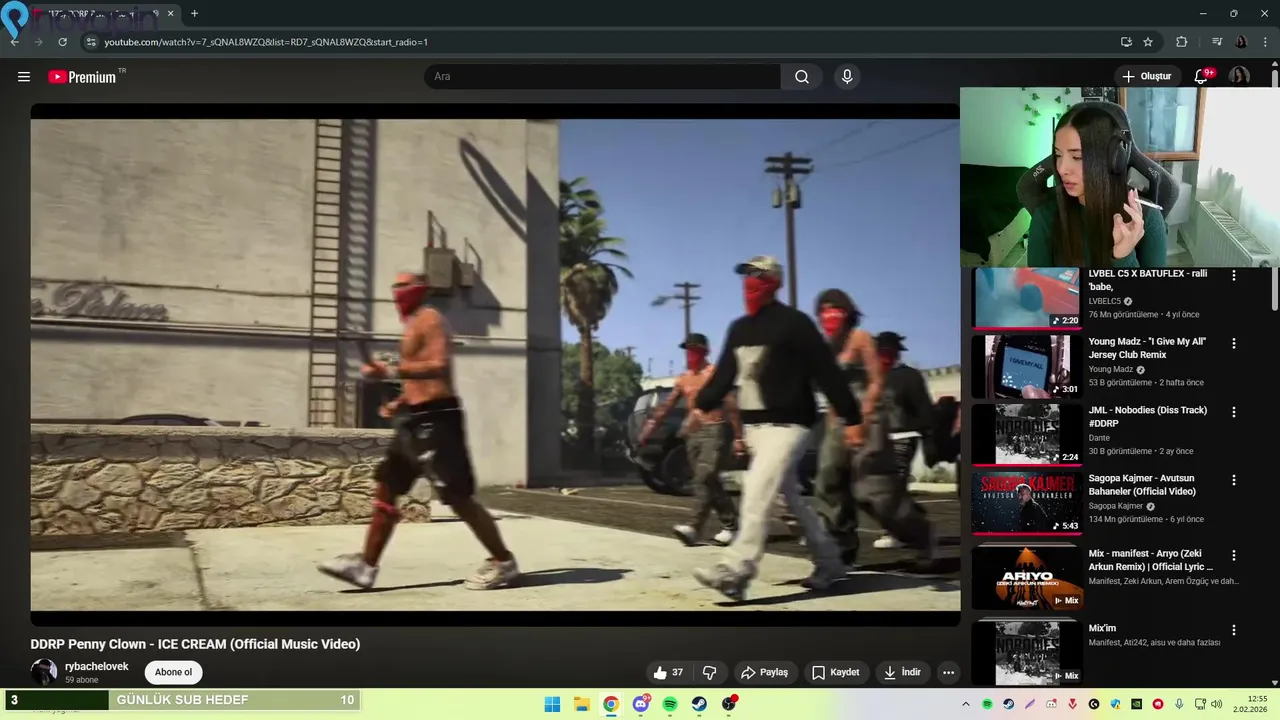Image resolution: width=1280 pixels, height=720 pixels.
Task: Click the Paylaş share button
Action: pyautogui.click(x=765, y=672)
